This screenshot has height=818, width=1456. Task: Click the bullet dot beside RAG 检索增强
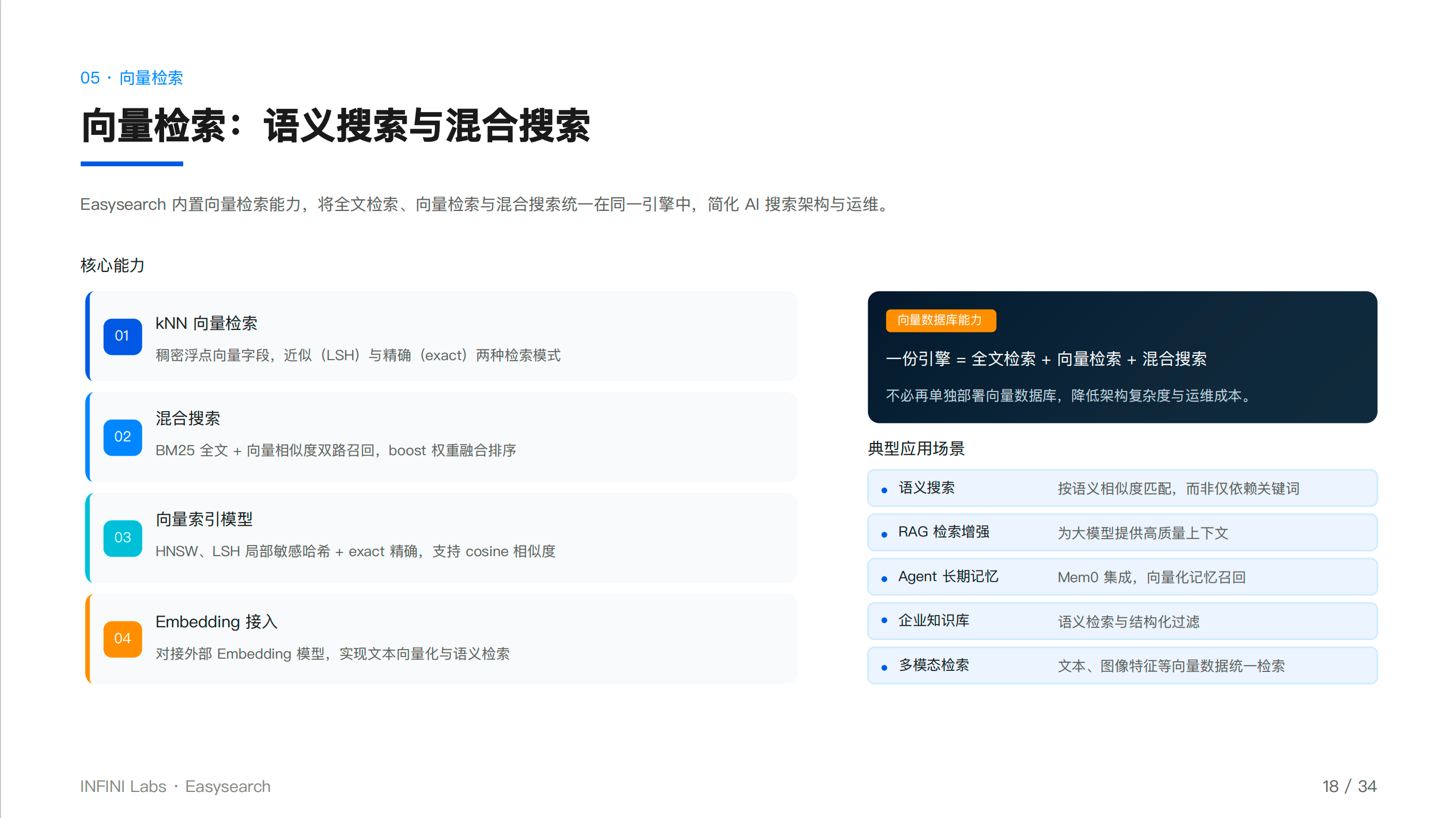click(884, 534)
